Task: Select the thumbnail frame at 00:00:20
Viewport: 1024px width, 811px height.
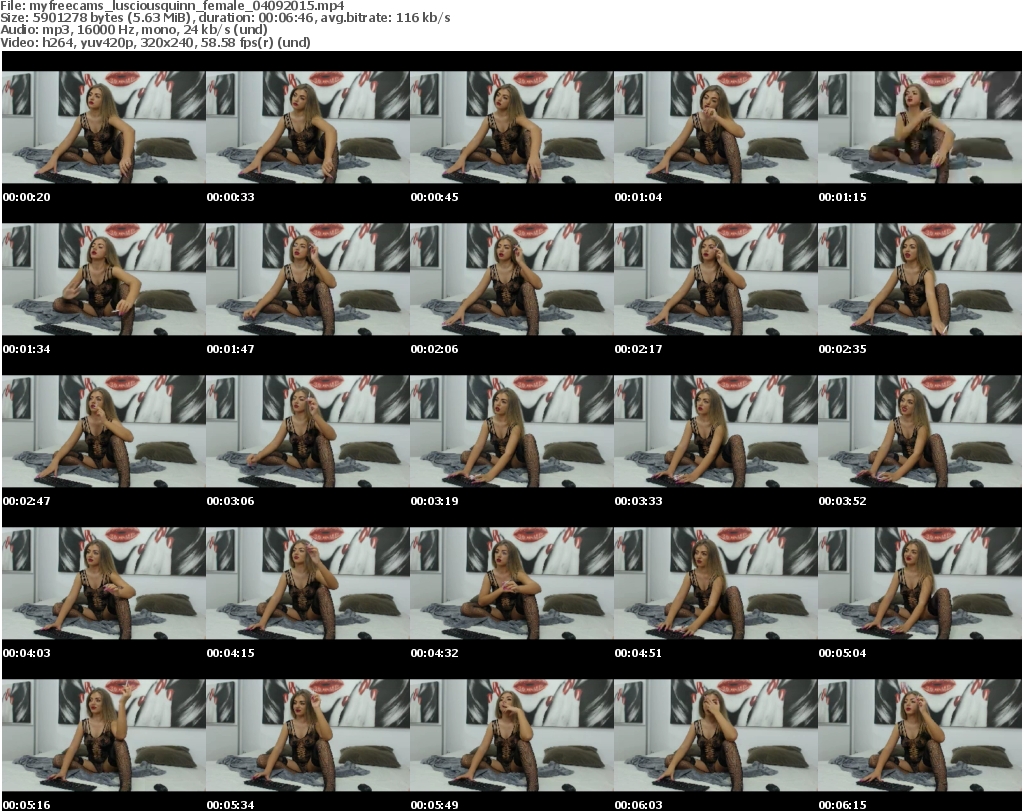Action: coord(104,127)
